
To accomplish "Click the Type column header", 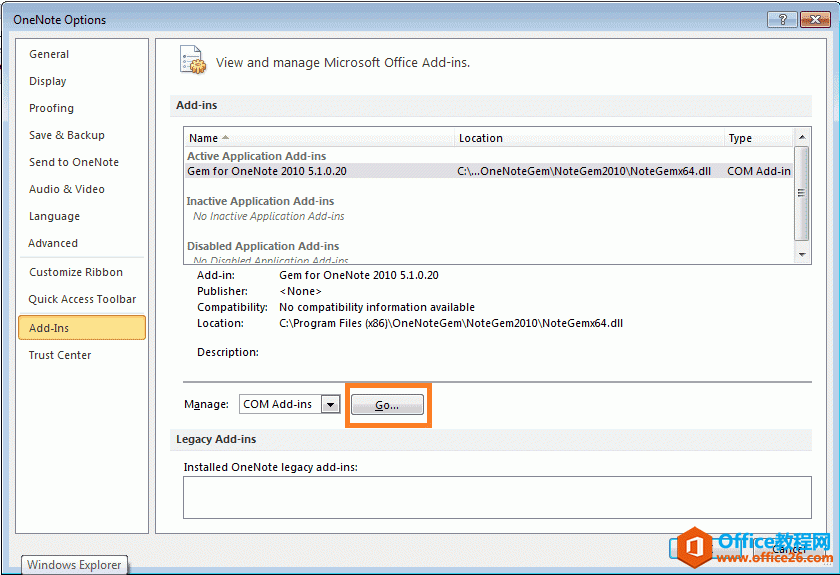I will tap(758, 138).
